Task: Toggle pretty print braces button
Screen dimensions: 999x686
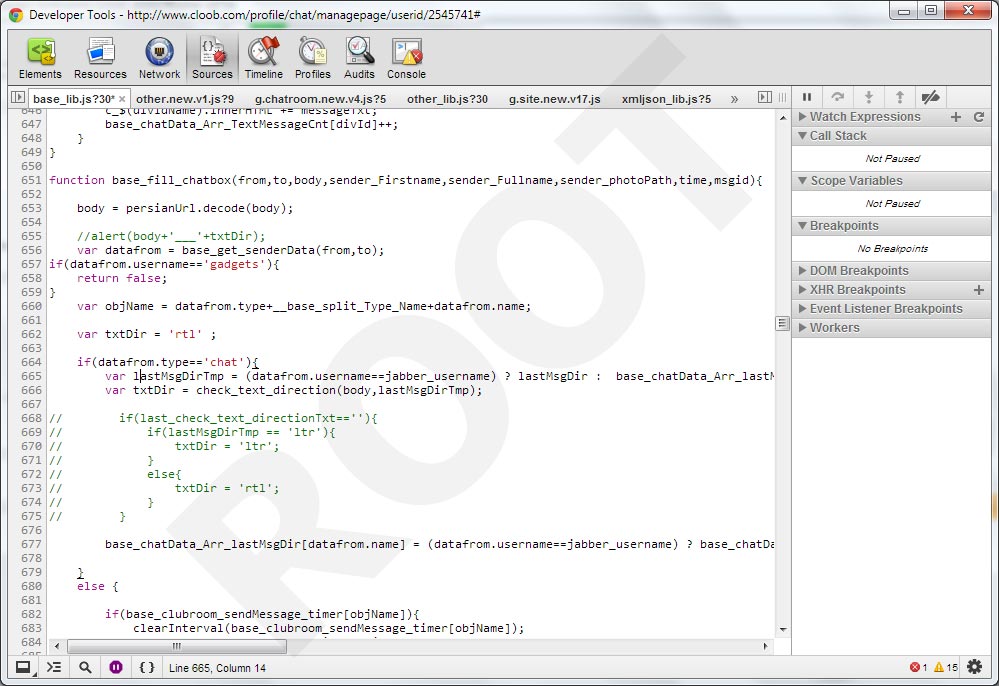Action: point(147,667)
